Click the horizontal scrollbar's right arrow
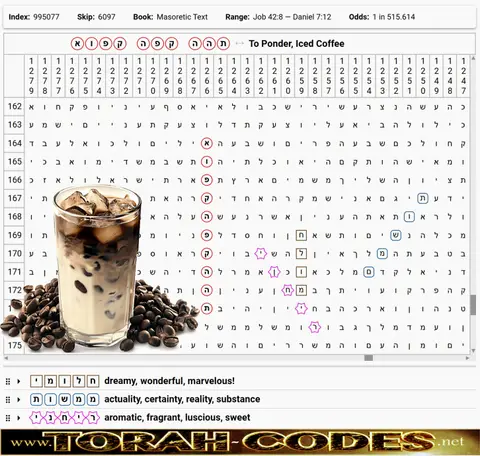480x456 pixels. tap(467, 358)
